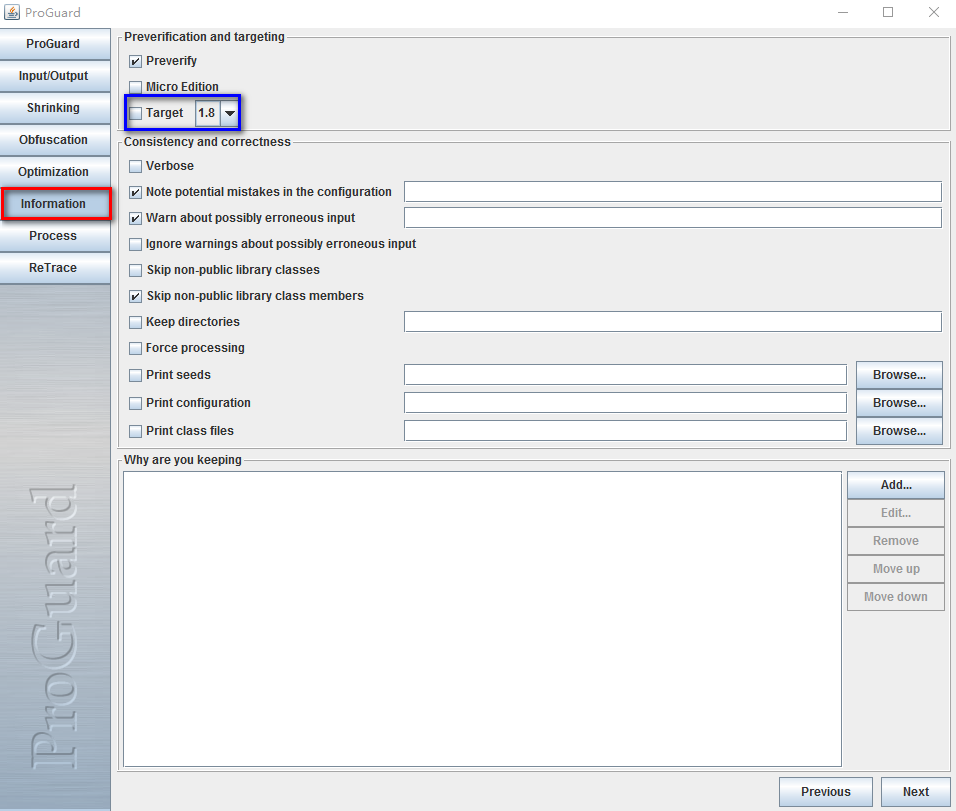Focus the Print configuration file path field
Image resolution: width=956 pixels, height=811 pixels.
pyautogui.click(x=625, y=402)
